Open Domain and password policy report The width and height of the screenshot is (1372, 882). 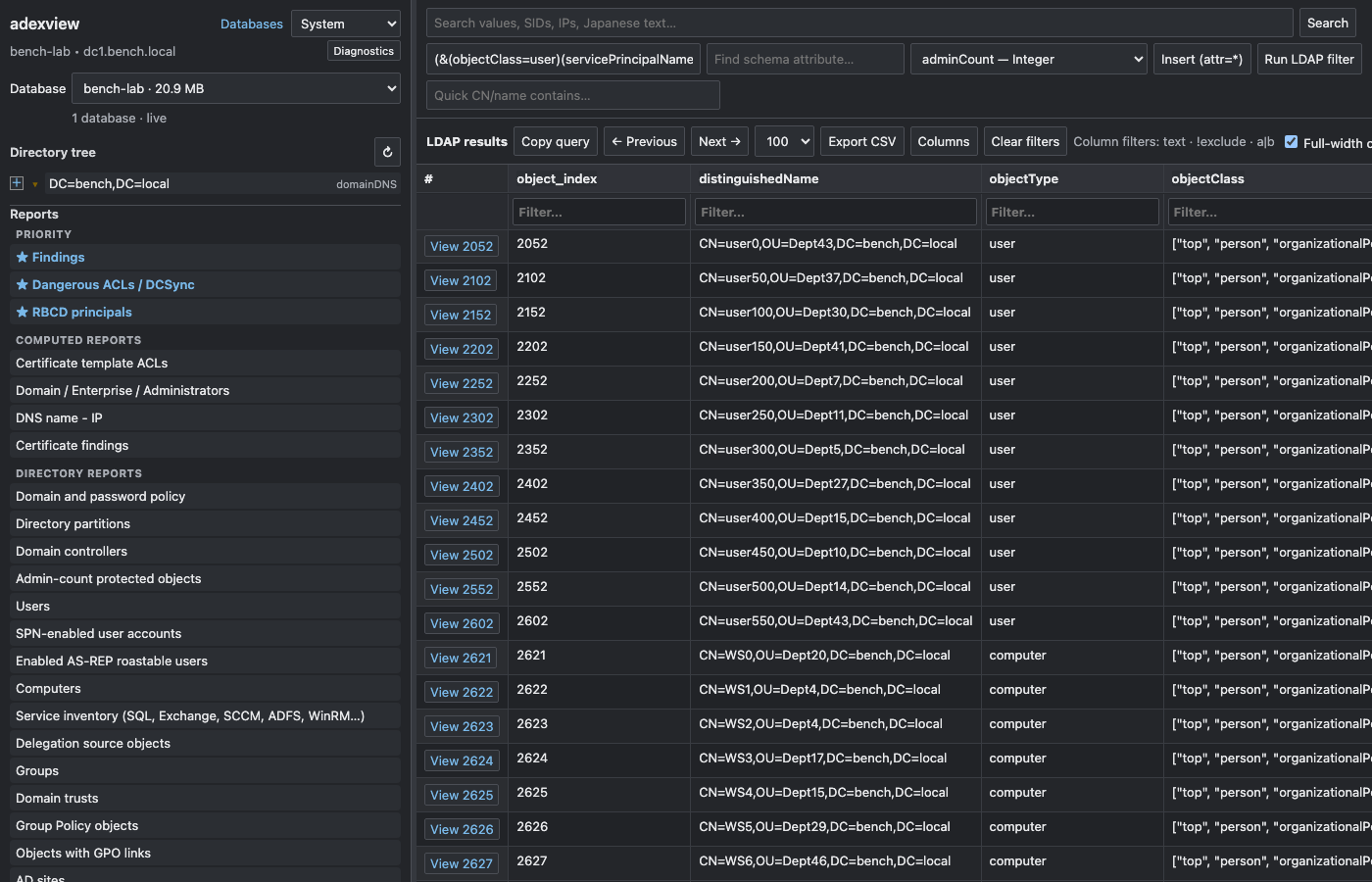205,496
